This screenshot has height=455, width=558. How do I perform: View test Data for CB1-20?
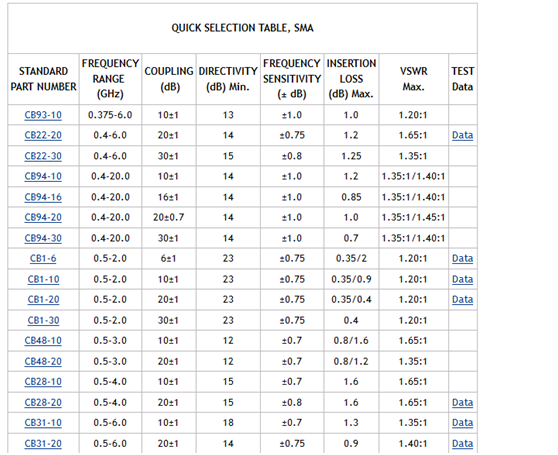click(462, 300)
